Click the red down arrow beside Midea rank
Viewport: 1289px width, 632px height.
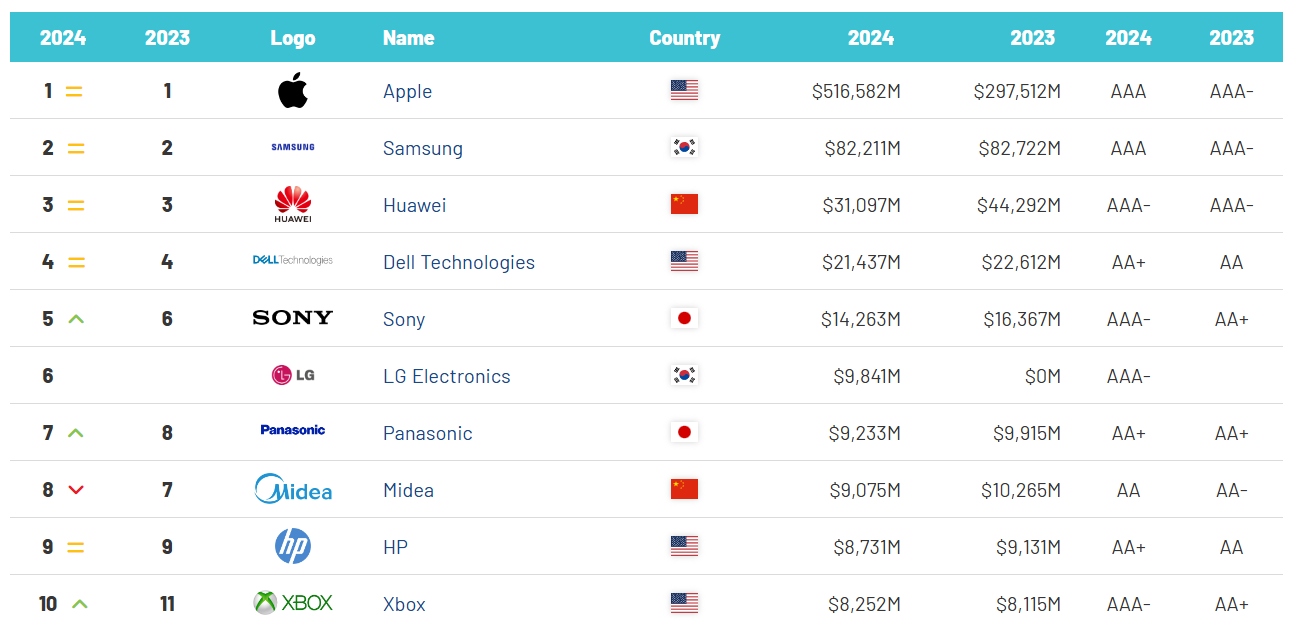click(75, 490)
